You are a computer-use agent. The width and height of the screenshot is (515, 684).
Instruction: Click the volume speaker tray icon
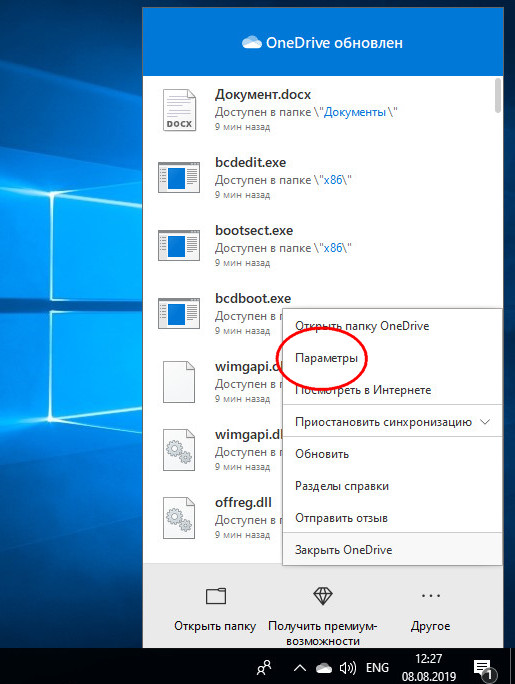tap(348, 667)
